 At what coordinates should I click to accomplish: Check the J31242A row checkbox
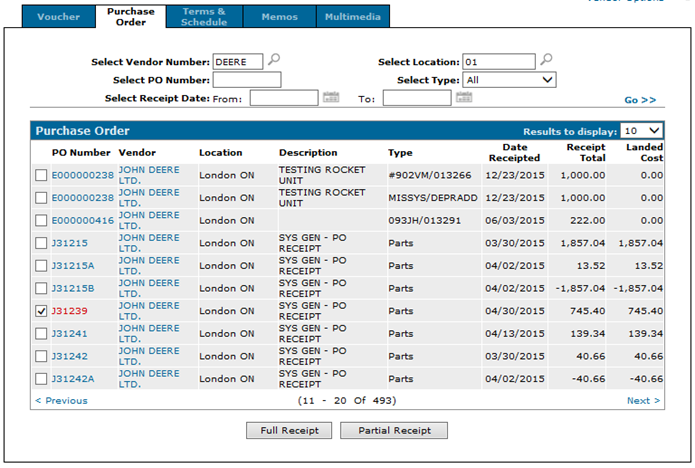pyautogui.click(x=41, y=378)
